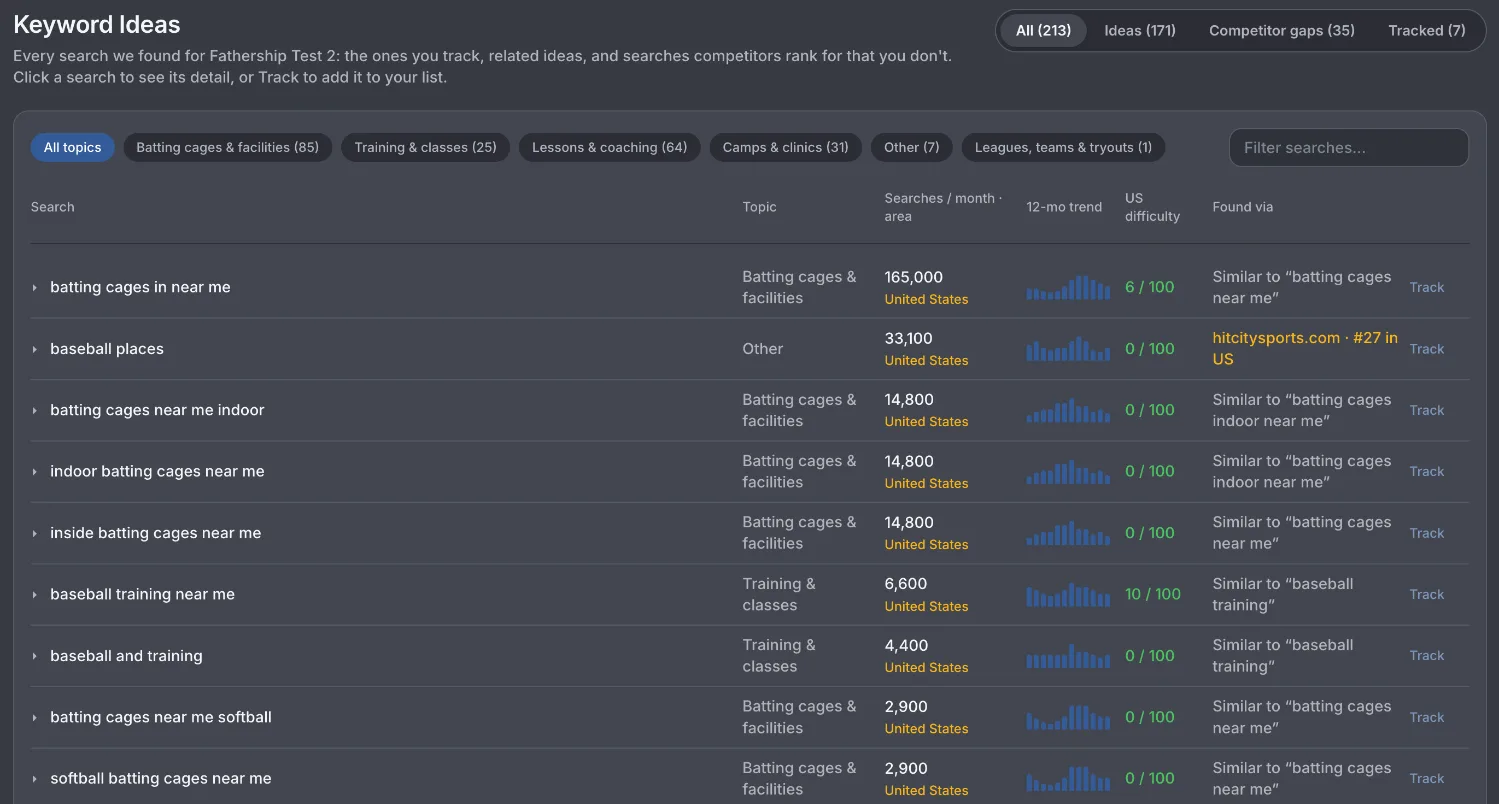Filter by Training & classes (25)

coord(426,147)
